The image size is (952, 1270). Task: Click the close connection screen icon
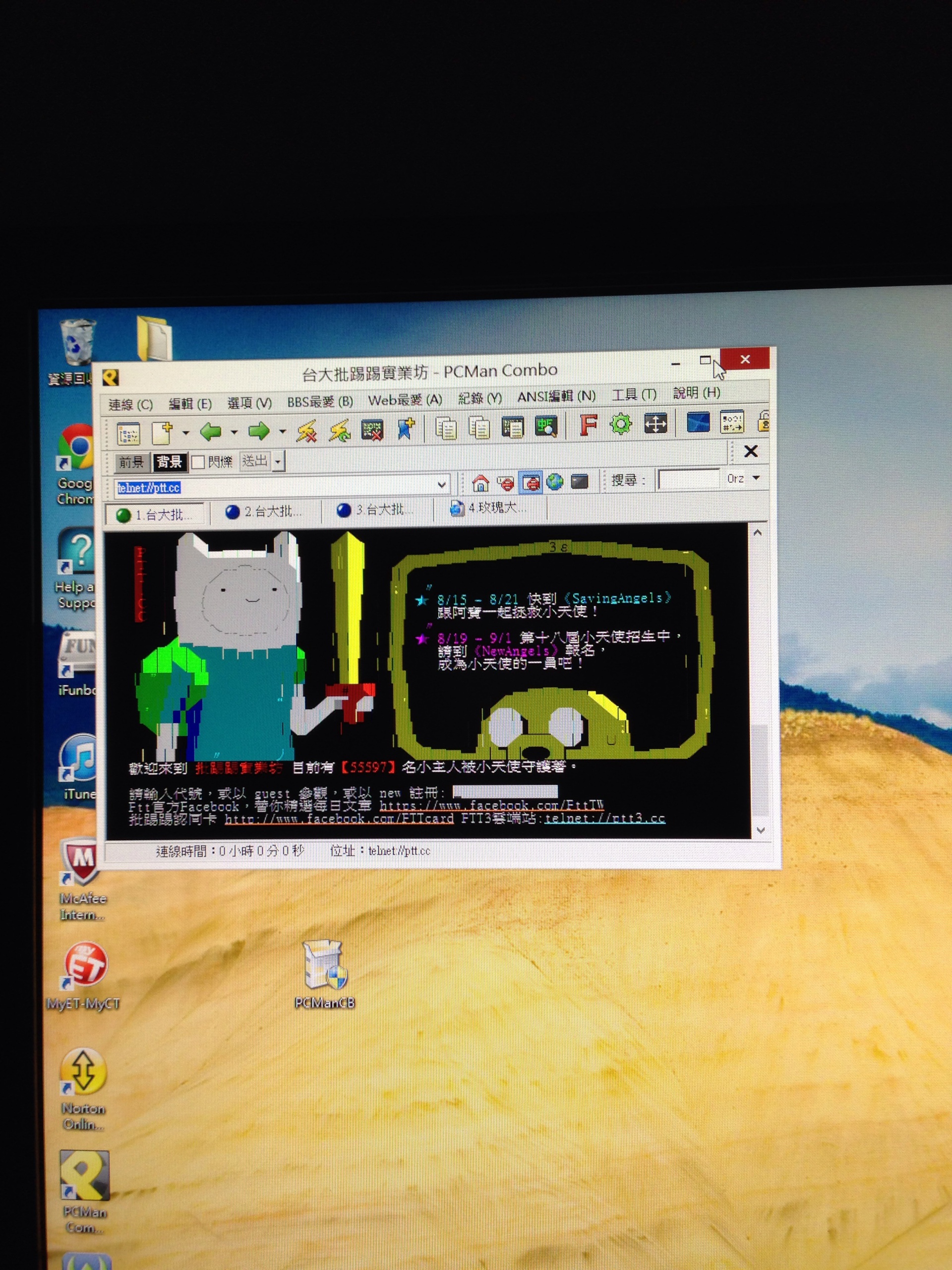372,430
